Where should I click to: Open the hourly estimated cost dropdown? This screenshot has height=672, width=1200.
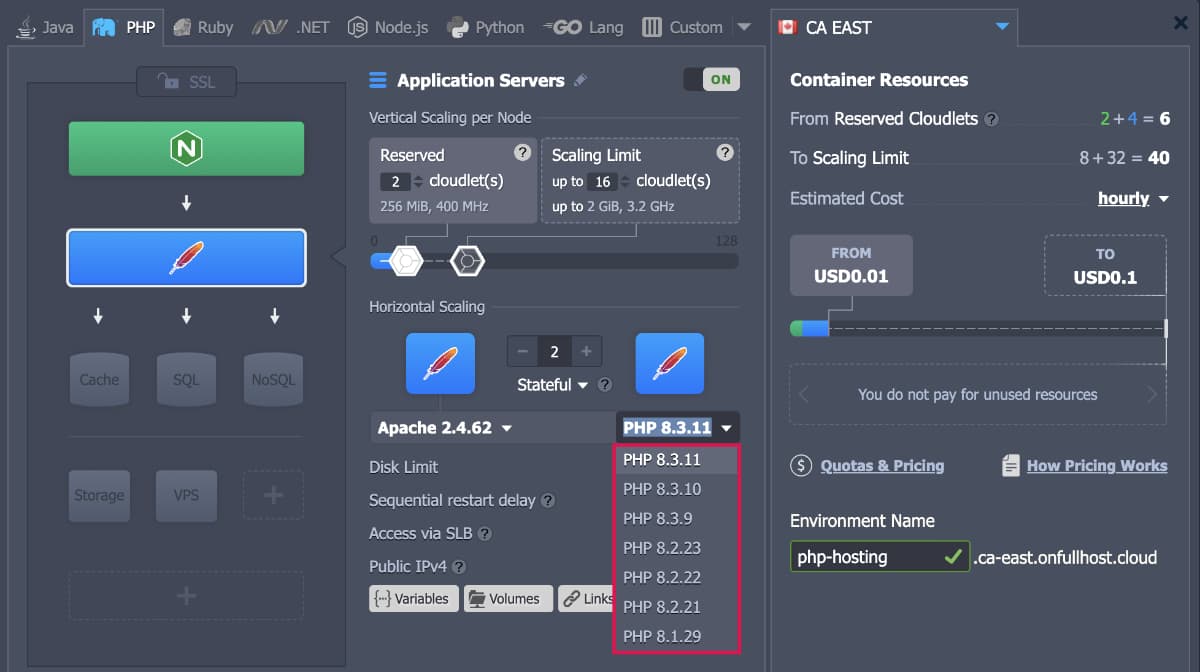point(1133,199)
